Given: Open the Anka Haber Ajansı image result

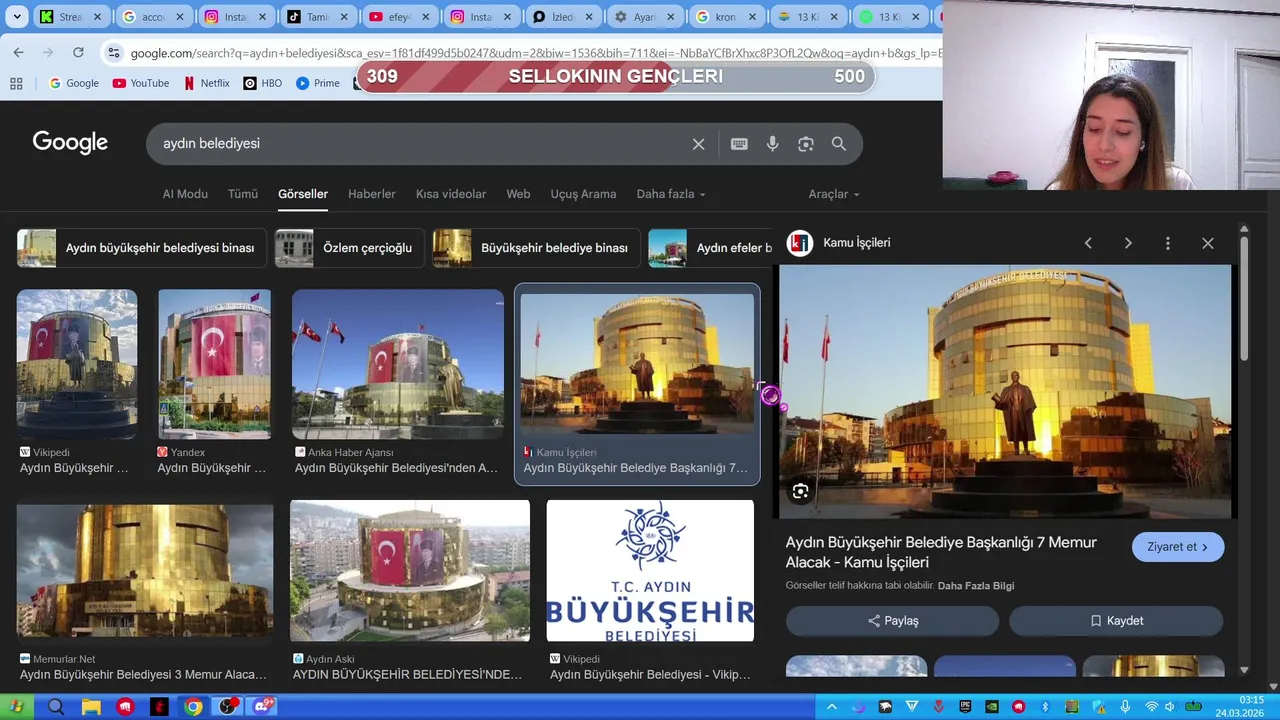Looking at the screenshot, I should click(398, 365).
